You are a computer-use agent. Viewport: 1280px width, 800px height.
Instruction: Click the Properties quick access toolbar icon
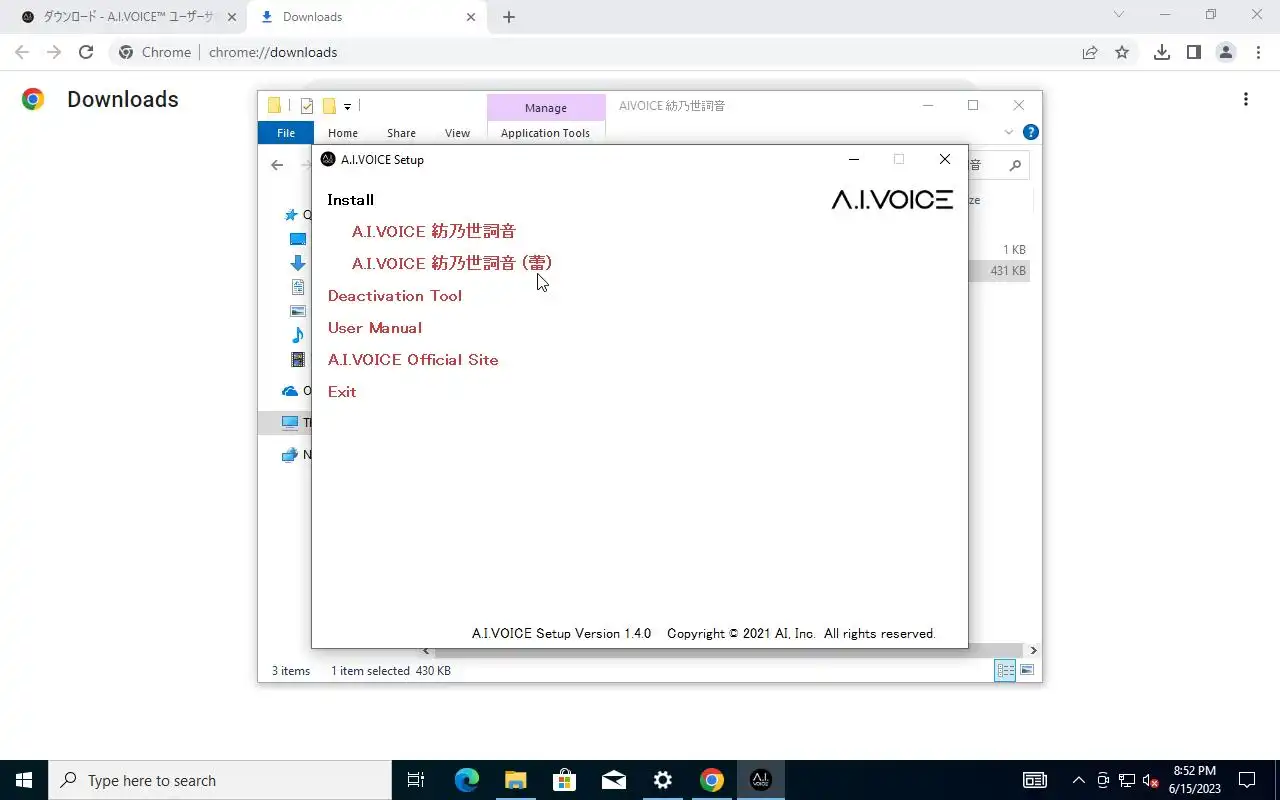tap(307, 106)
